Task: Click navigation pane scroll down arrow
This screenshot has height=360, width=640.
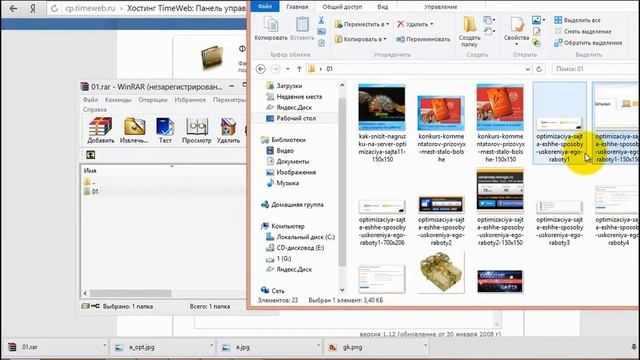Action: click(342, 290)
